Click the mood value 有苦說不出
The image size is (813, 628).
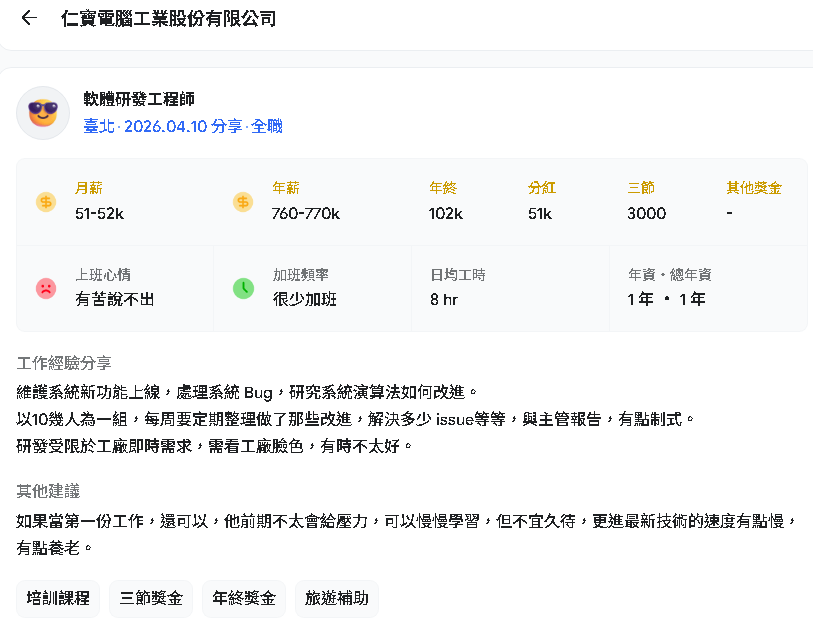pyautogui.click(x=115, y=299)
